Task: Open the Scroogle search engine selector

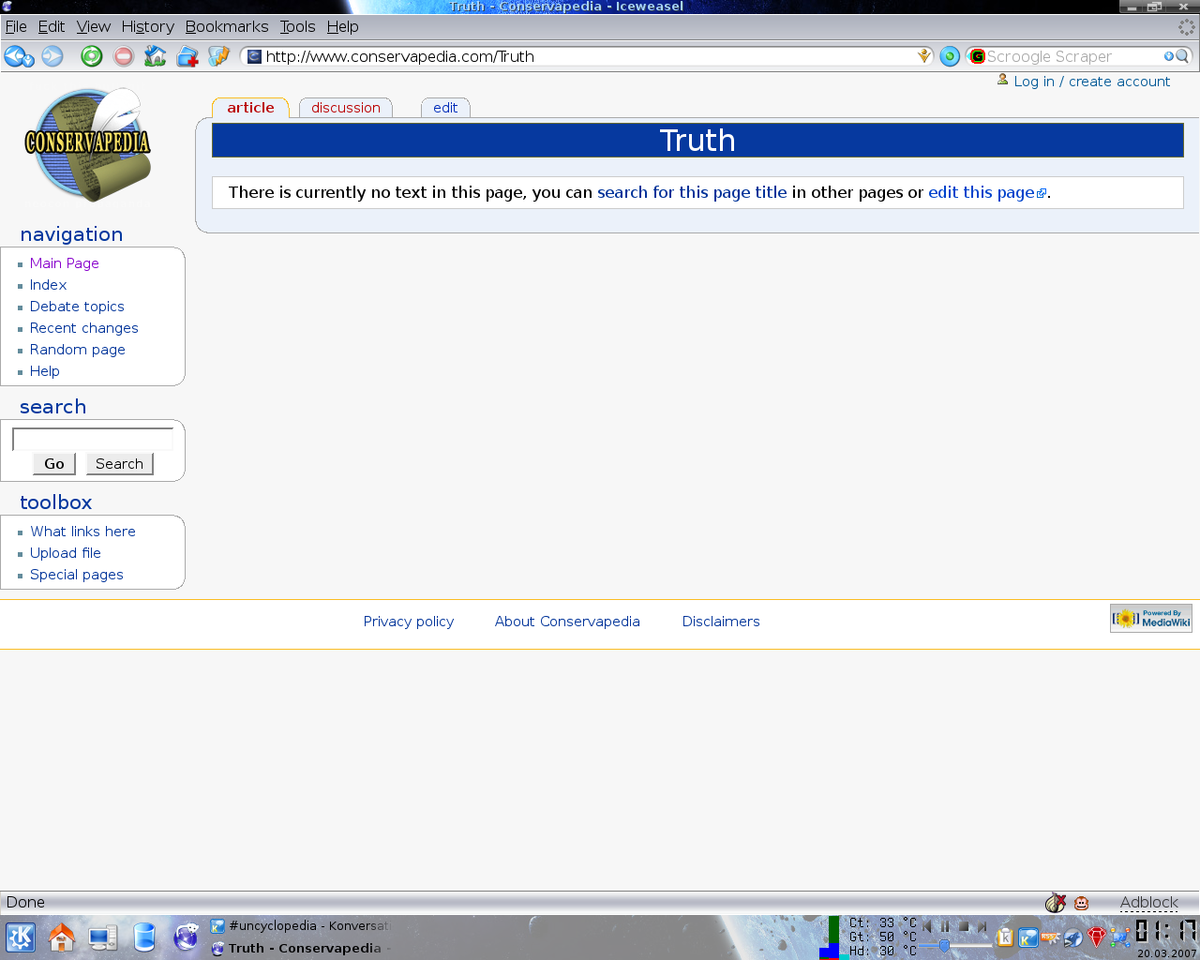Action: click(x=977, y=57)
